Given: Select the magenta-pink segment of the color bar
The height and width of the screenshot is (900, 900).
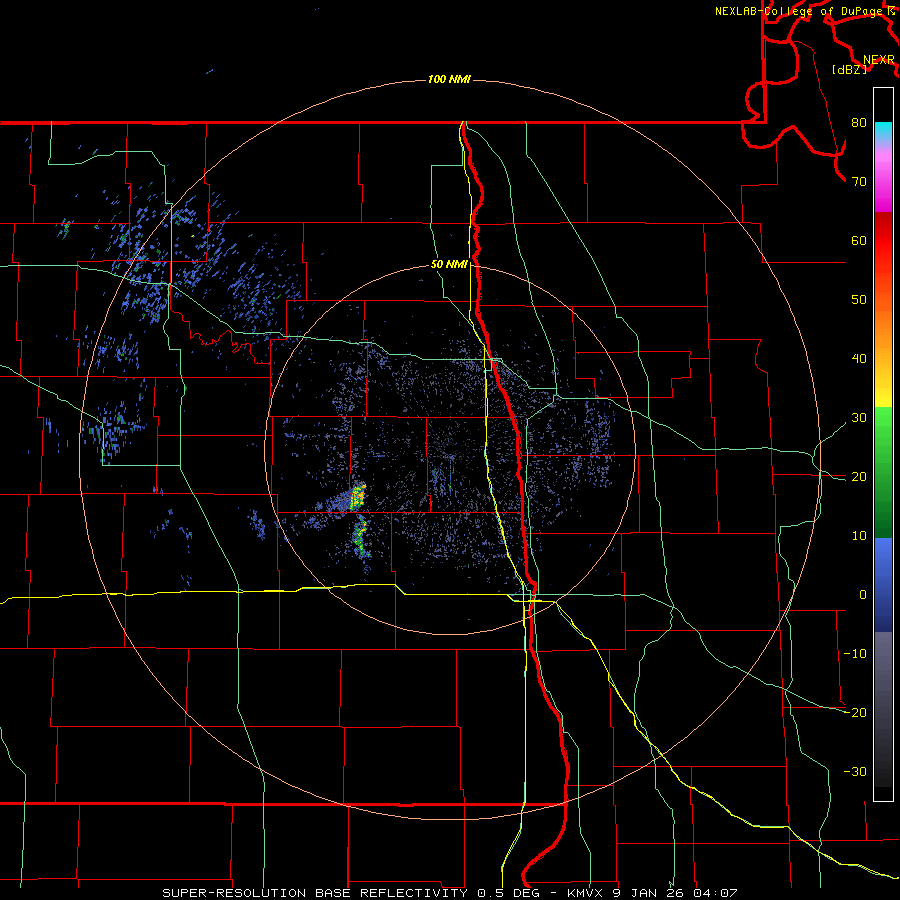Looking at the screenshot, I should click(883, 178).
